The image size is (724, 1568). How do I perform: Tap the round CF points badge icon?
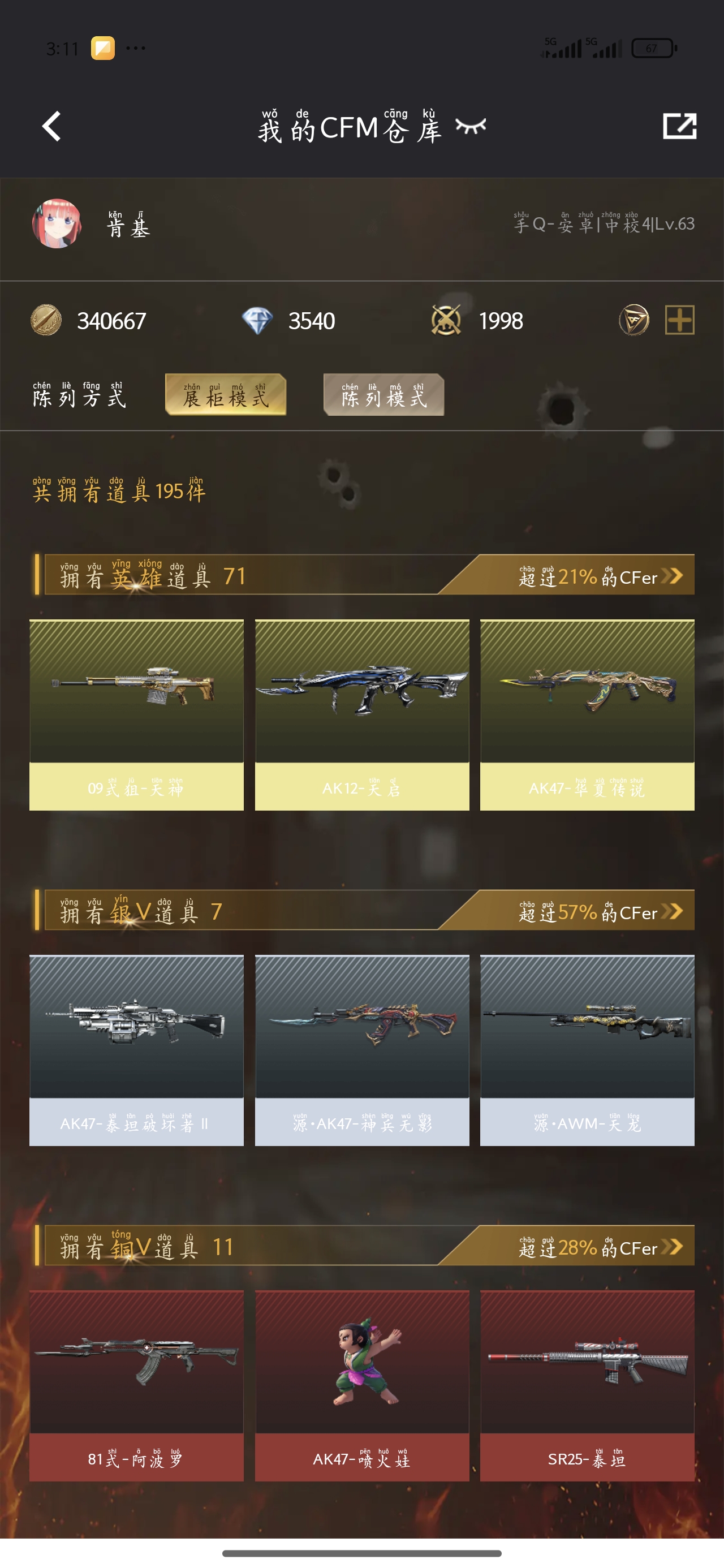634,320
